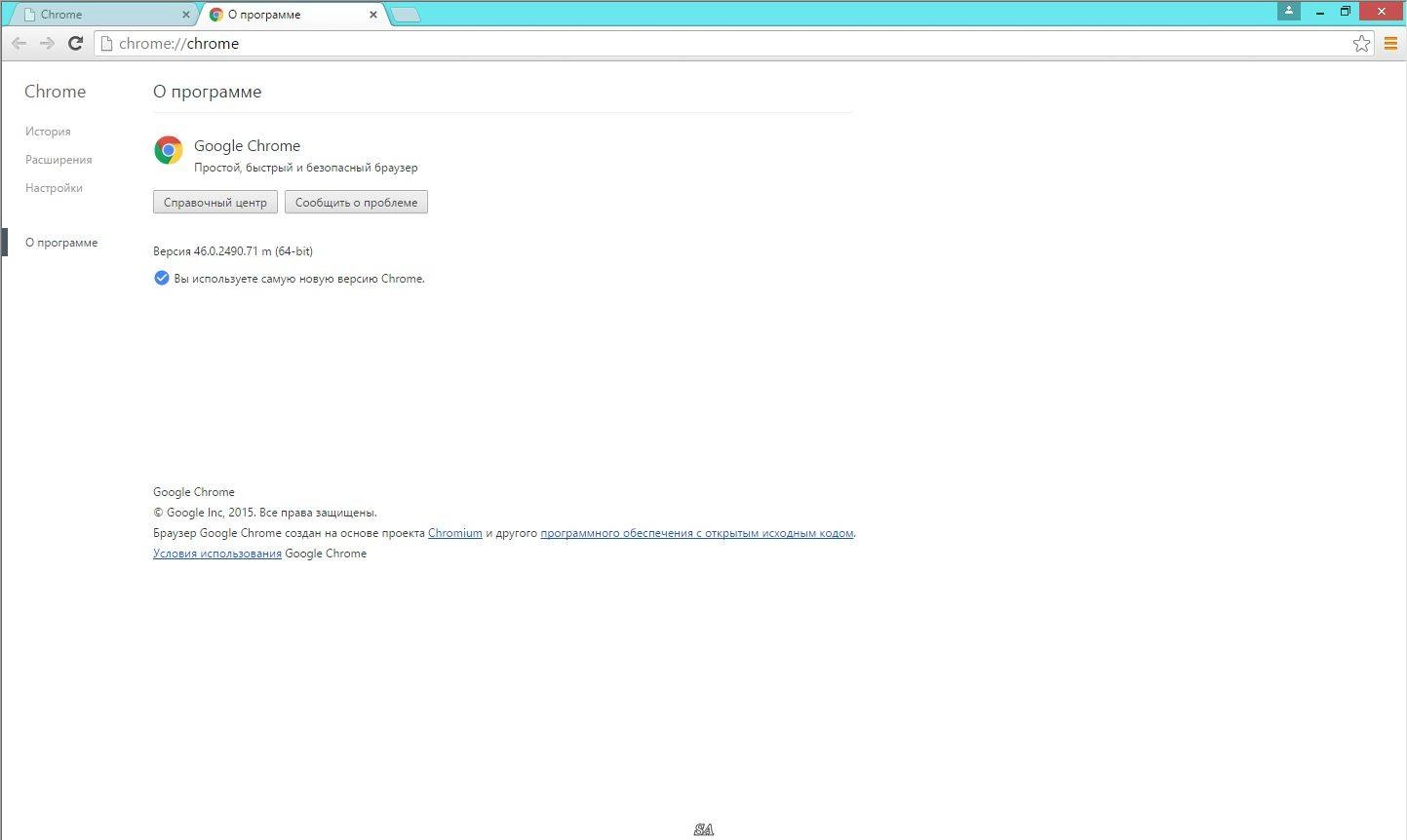
Task: Click the 'Сообщить о проблеме' button
Action: tap(356, 202)
